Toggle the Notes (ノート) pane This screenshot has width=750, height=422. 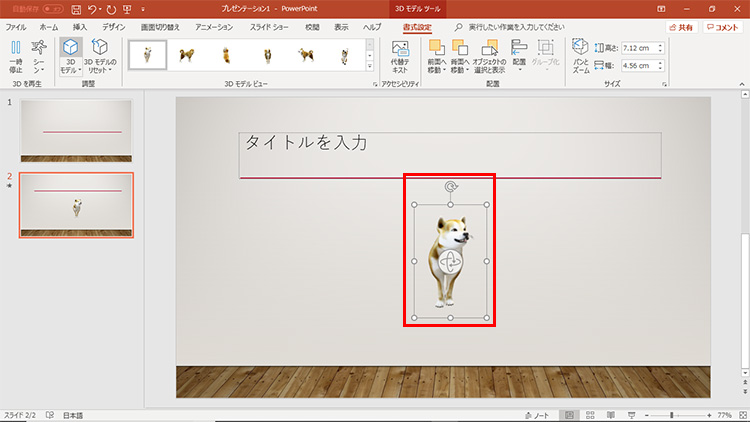[x=536, y=414]
